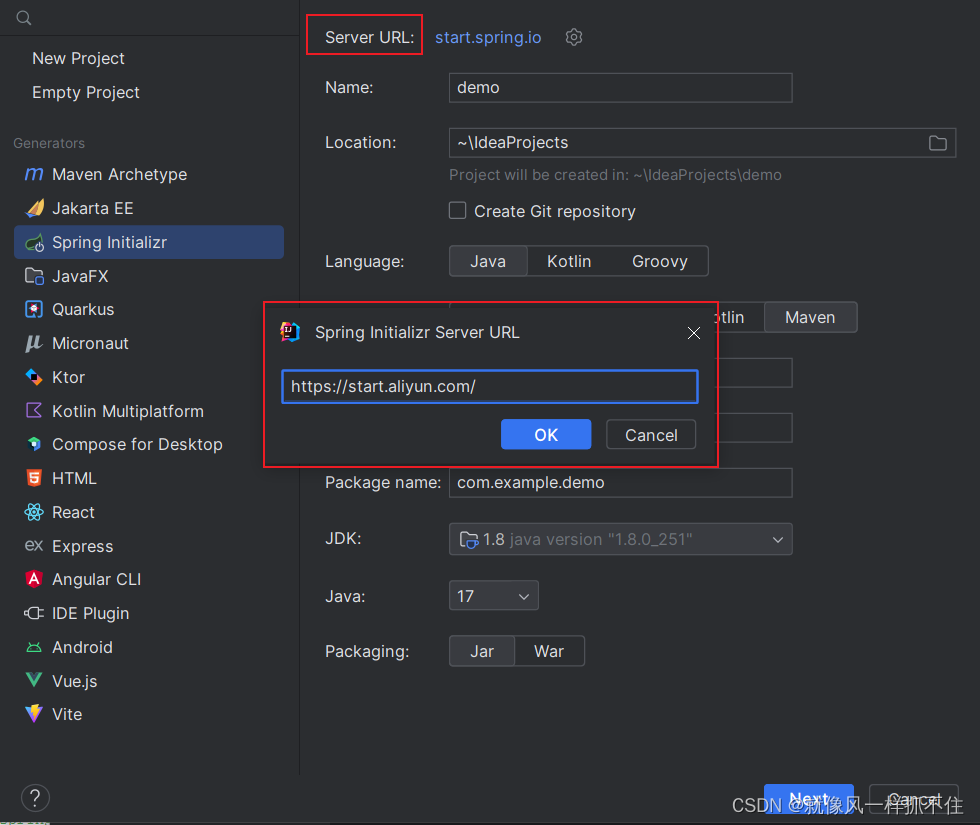Select War packaging option

tap(549, 651)
